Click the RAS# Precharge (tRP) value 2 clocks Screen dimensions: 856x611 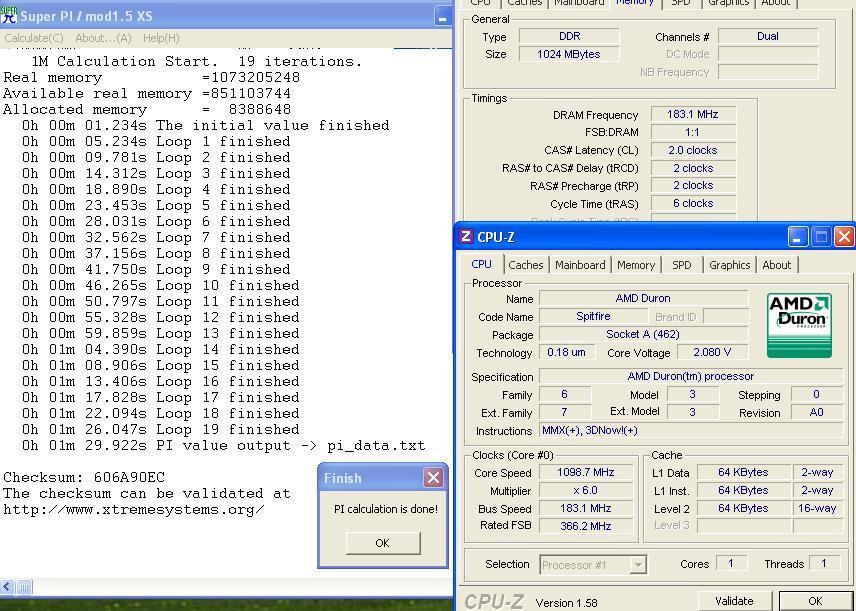tap(693, 186)
